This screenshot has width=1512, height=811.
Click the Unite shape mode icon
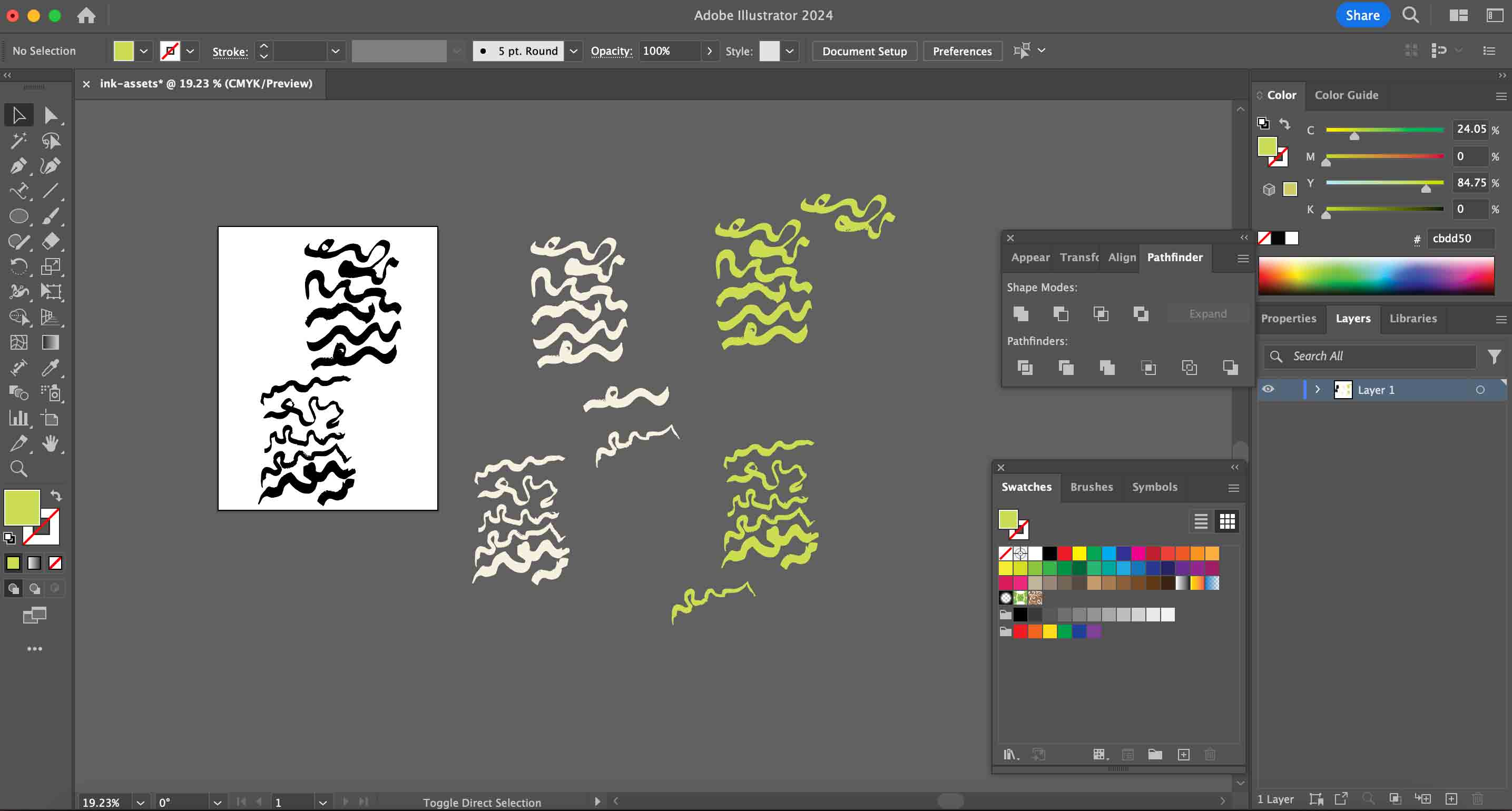point(1020,314)
